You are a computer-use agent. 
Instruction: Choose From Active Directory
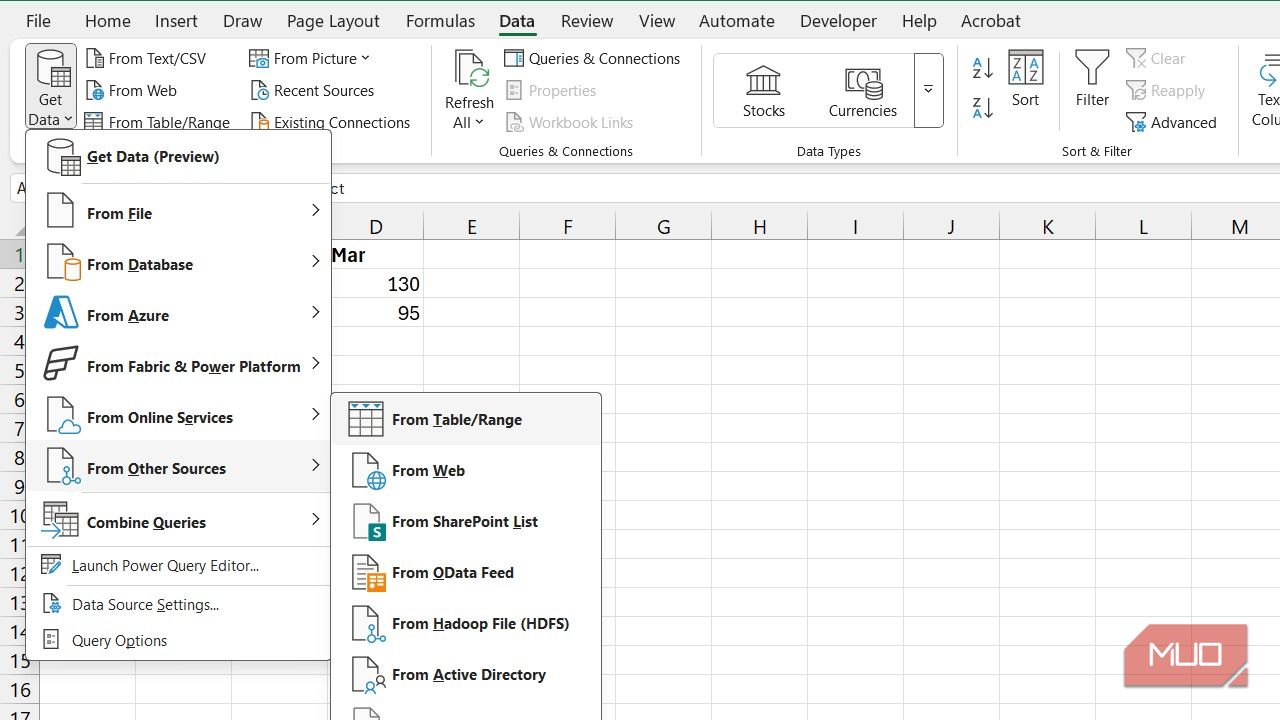coord(466,675)
